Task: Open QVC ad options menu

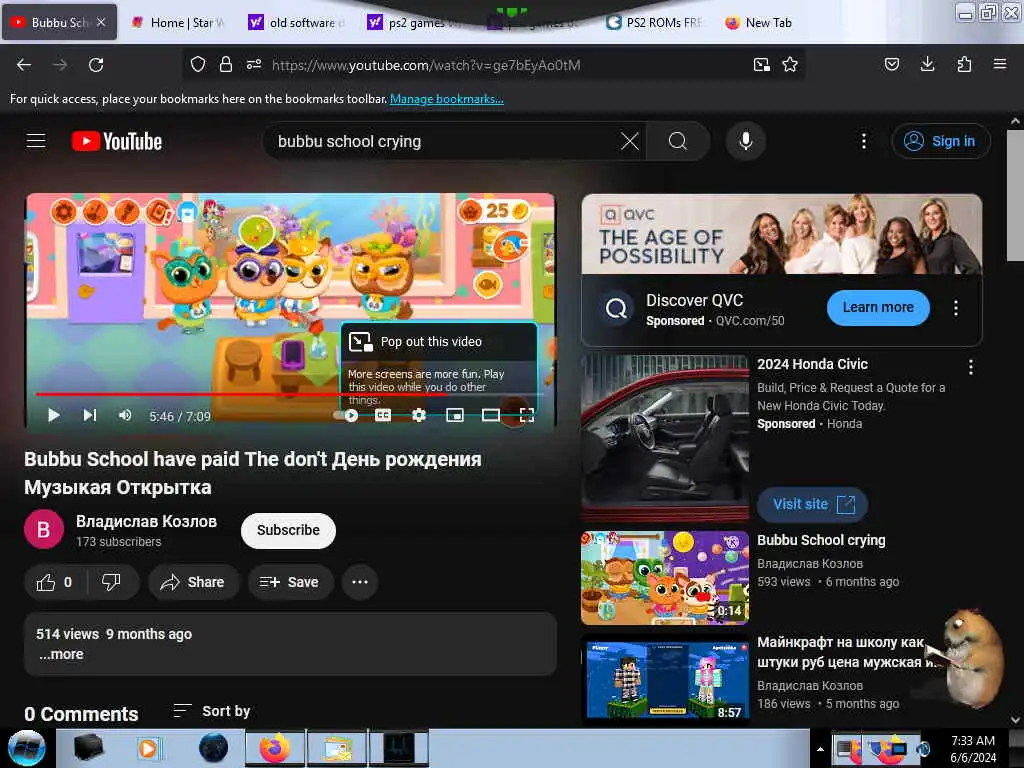Action: [955, 308]
